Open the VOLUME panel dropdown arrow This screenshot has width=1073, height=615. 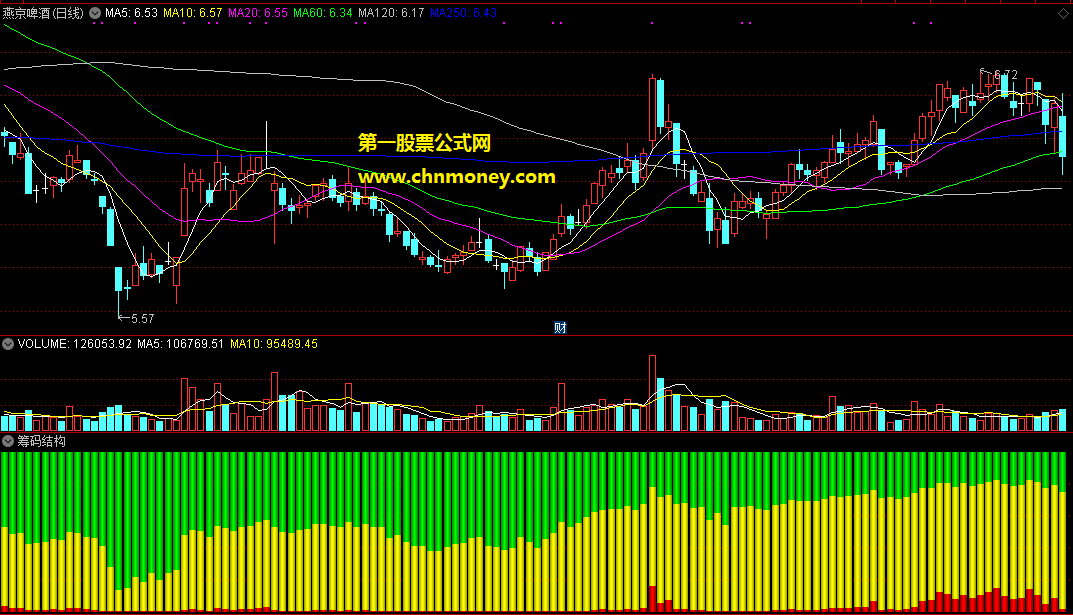[8, 344]
